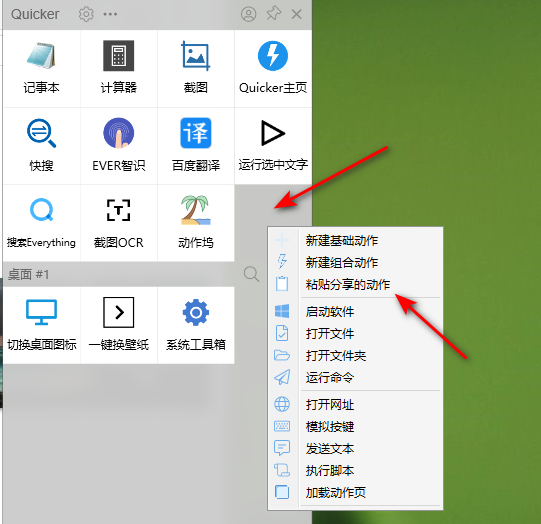The height and width of the screenshot is (524, 541).
Task: Choose 新建基础动作 from context menu
Action: (x=355, y=240)
